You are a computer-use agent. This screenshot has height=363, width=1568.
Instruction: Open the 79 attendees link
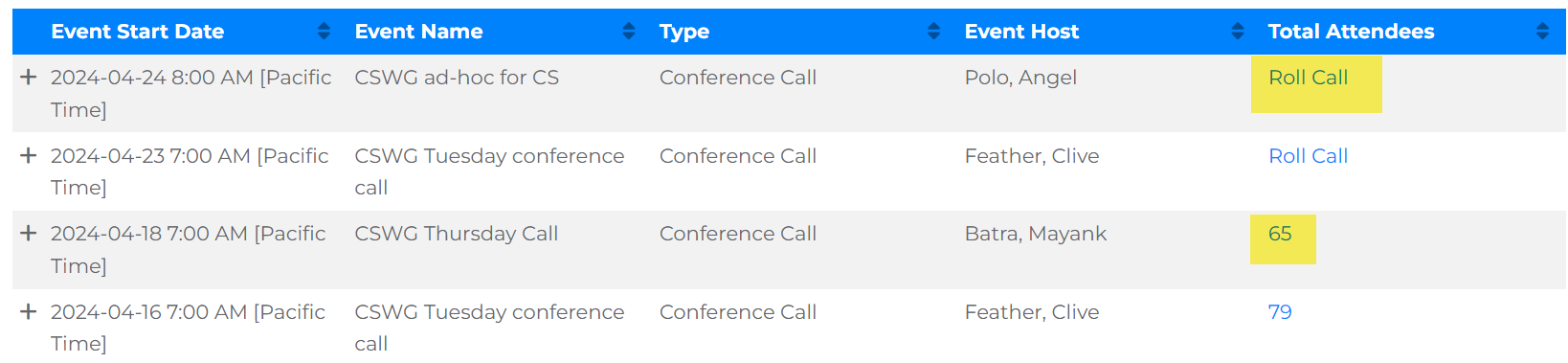[1280, 312]
